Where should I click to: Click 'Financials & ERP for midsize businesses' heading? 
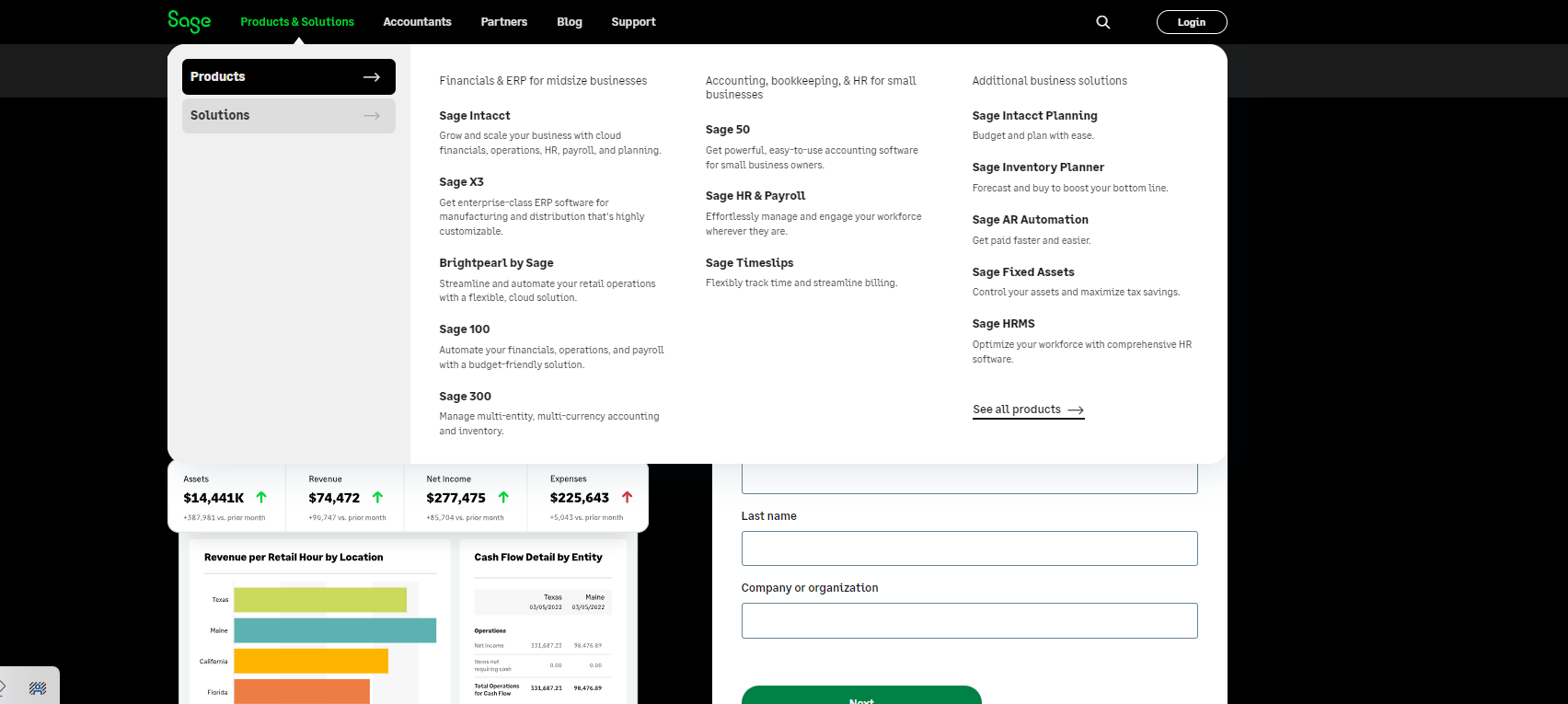tap(543, 81)
